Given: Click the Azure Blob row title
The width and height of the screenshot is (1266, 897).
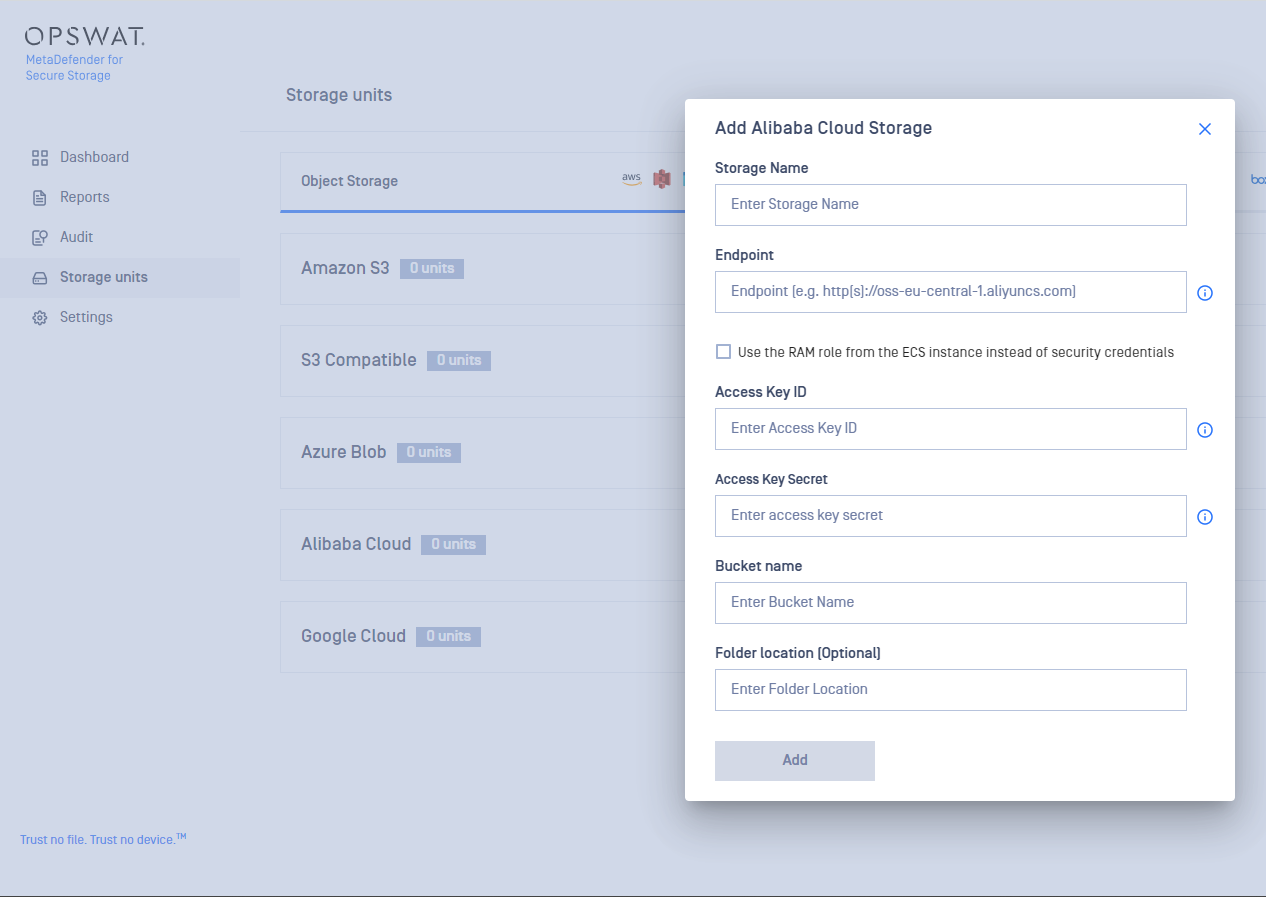Looking at the screenshot, I should click(344, 452).
